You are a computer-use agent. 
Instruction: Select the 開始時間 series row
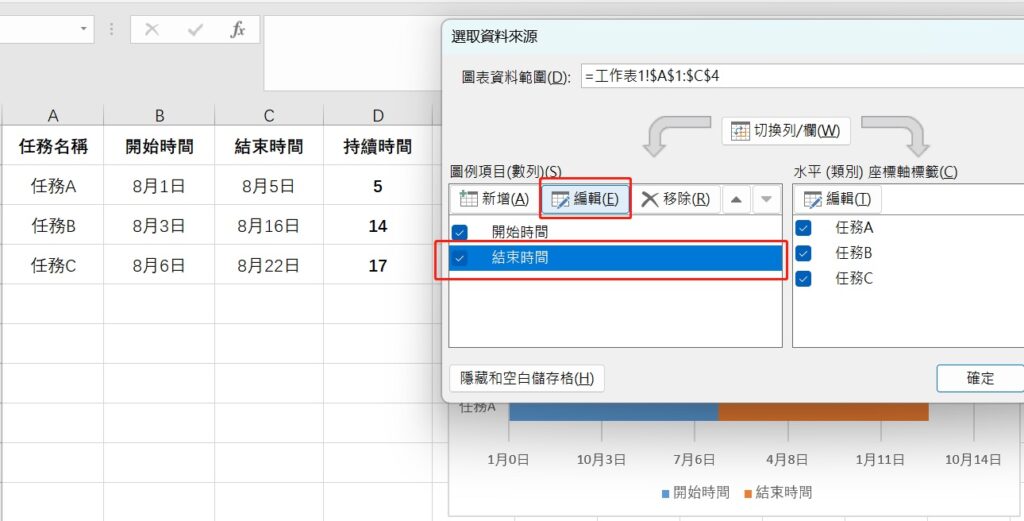[x=615, y=232]
